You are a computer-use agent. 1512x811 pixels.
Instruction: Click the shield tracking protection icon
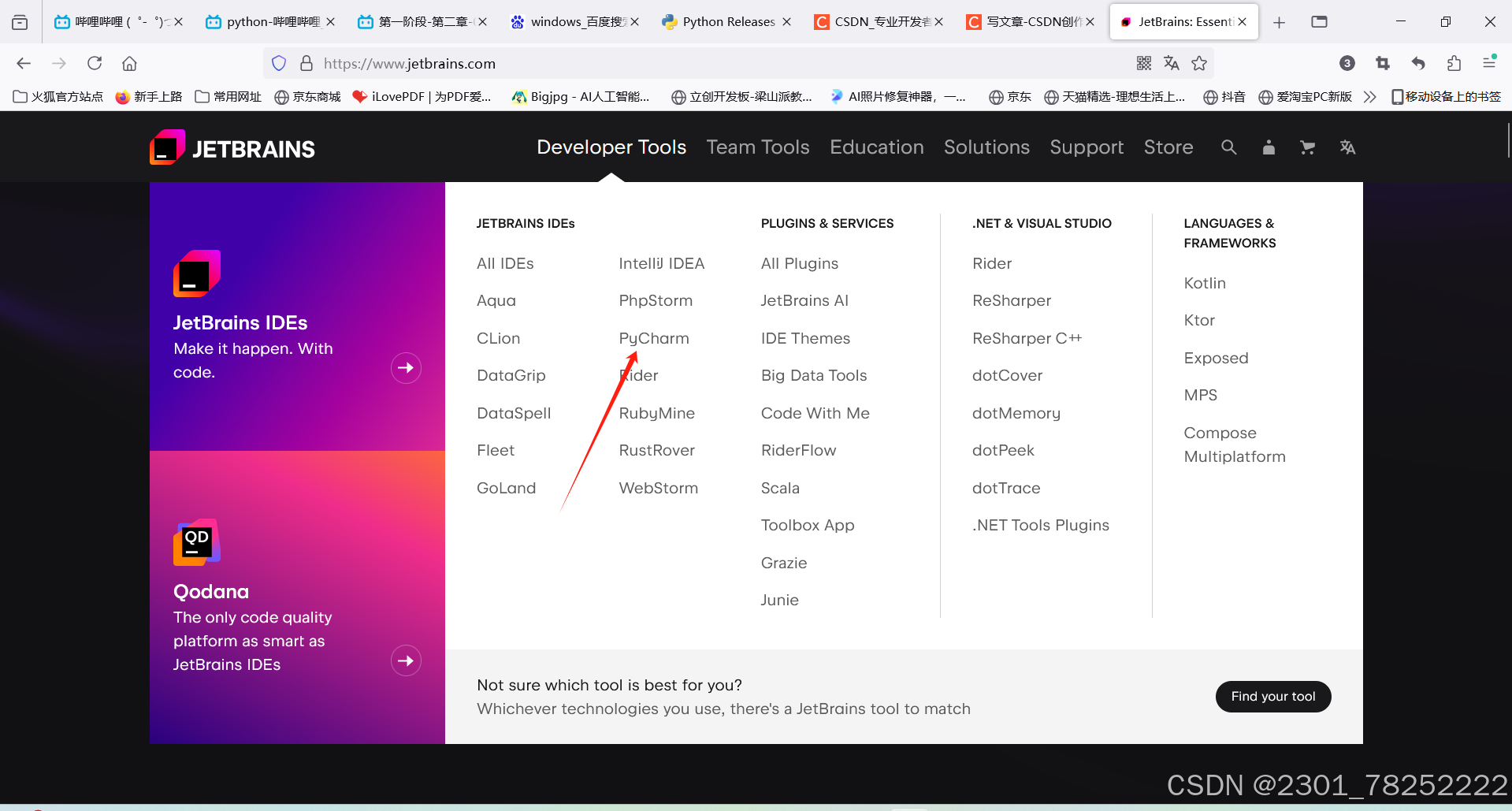[x=279, y=63]
